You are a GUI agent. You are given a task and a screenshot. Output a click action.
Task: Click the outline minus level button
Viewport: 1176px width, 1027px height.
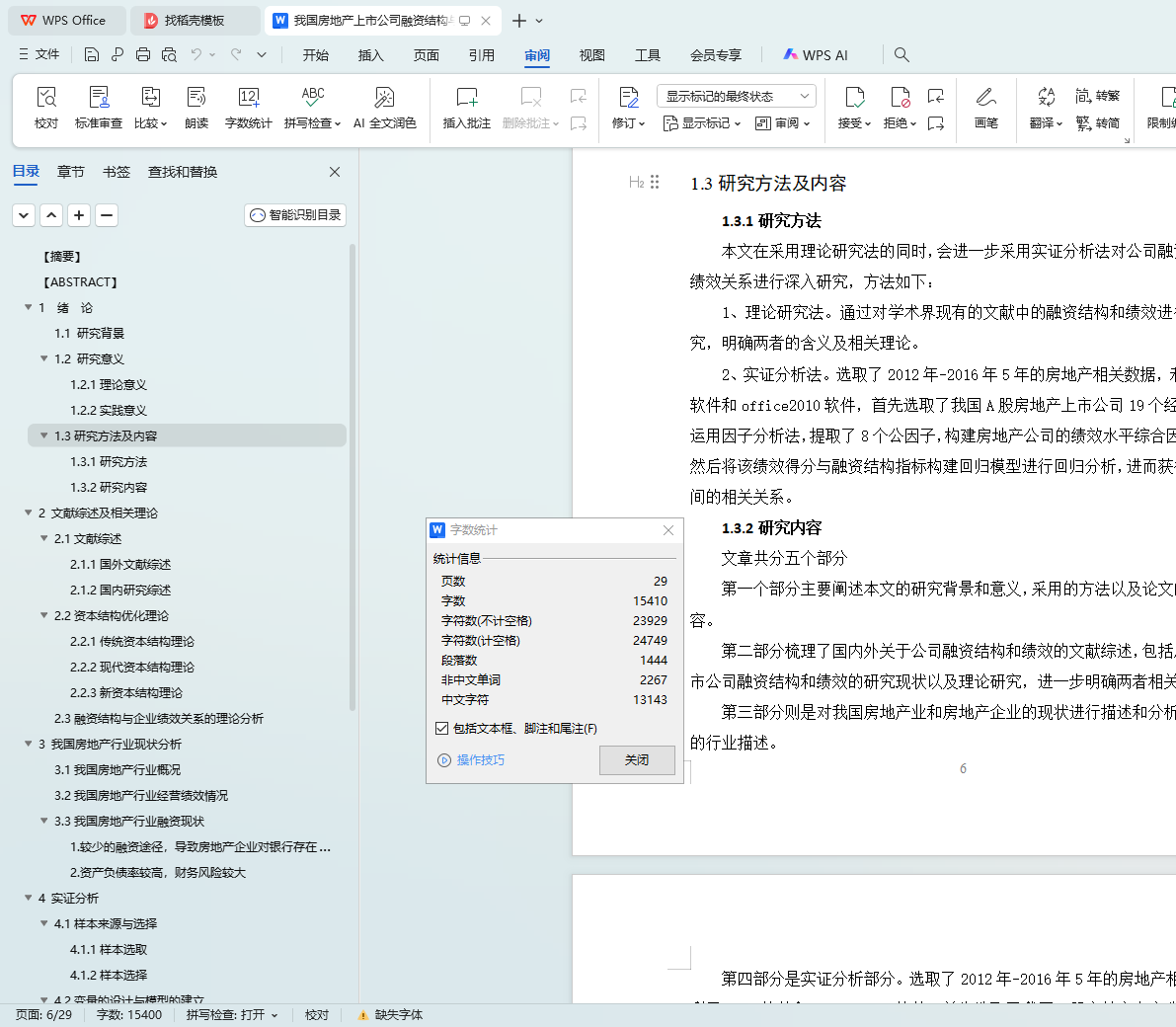(107, 215)
